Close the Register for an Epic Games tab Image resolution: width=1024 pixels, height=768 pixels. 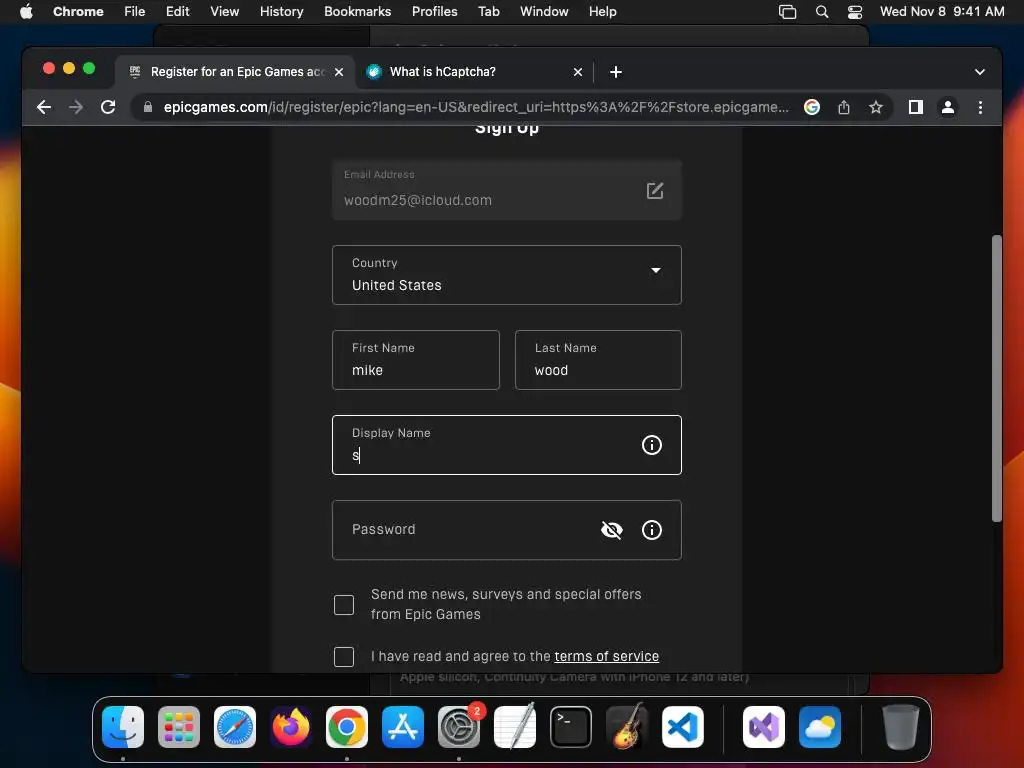[x=339, y=72]
